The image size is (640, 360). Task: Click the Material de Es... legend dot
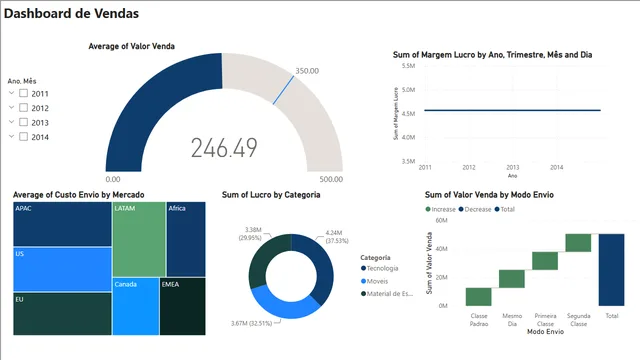[x=363, y=293]
